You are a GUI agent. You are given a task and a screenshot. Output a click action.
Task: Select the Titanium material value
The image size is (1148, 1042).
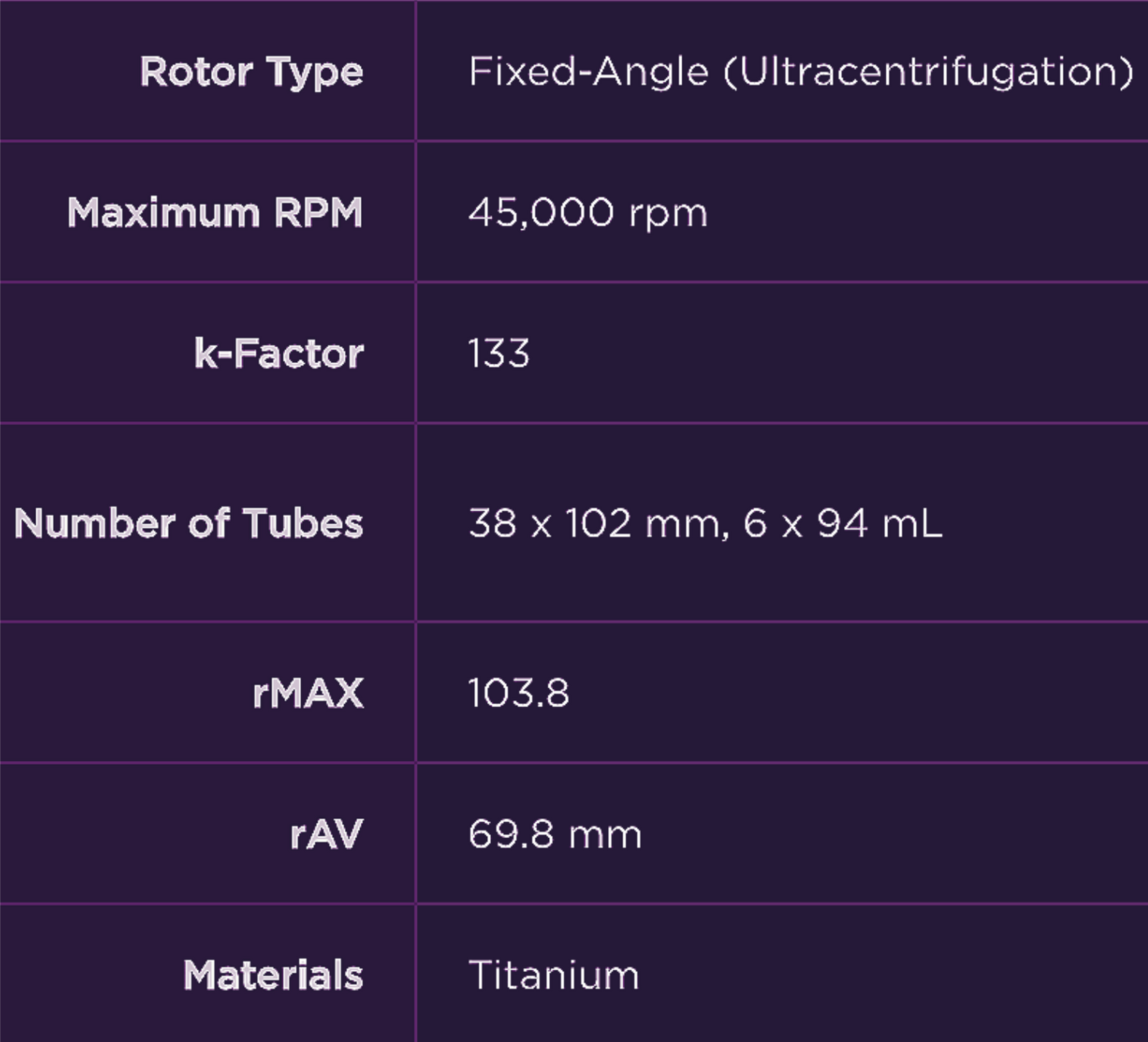coord(554,975)
